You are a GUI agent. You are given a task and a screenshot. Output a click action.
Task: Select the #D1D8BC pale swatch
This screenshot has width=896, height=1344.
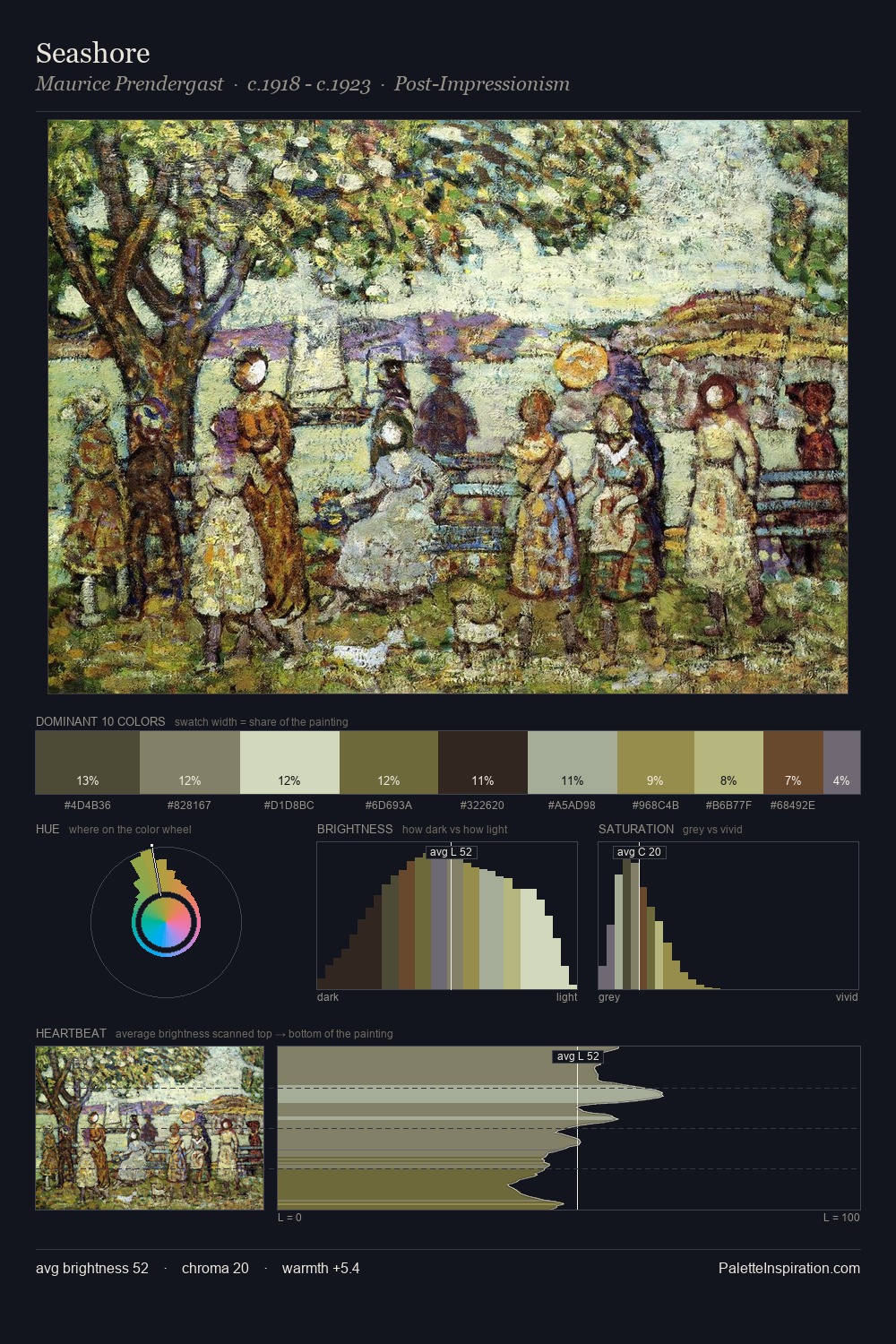[x=289, y=762]
